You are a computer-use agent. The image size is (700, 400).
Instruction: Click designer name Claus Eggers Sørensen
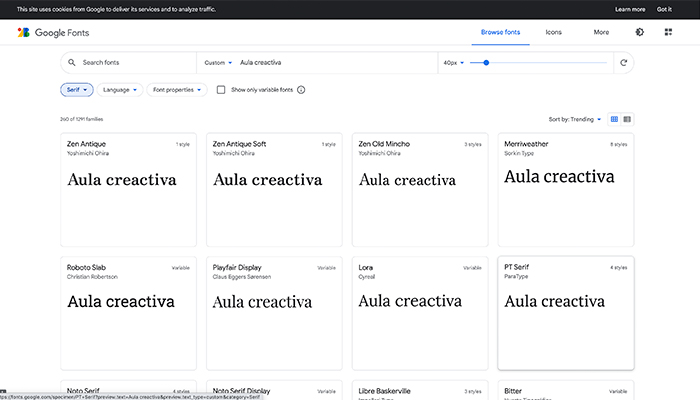coord(242,277)
